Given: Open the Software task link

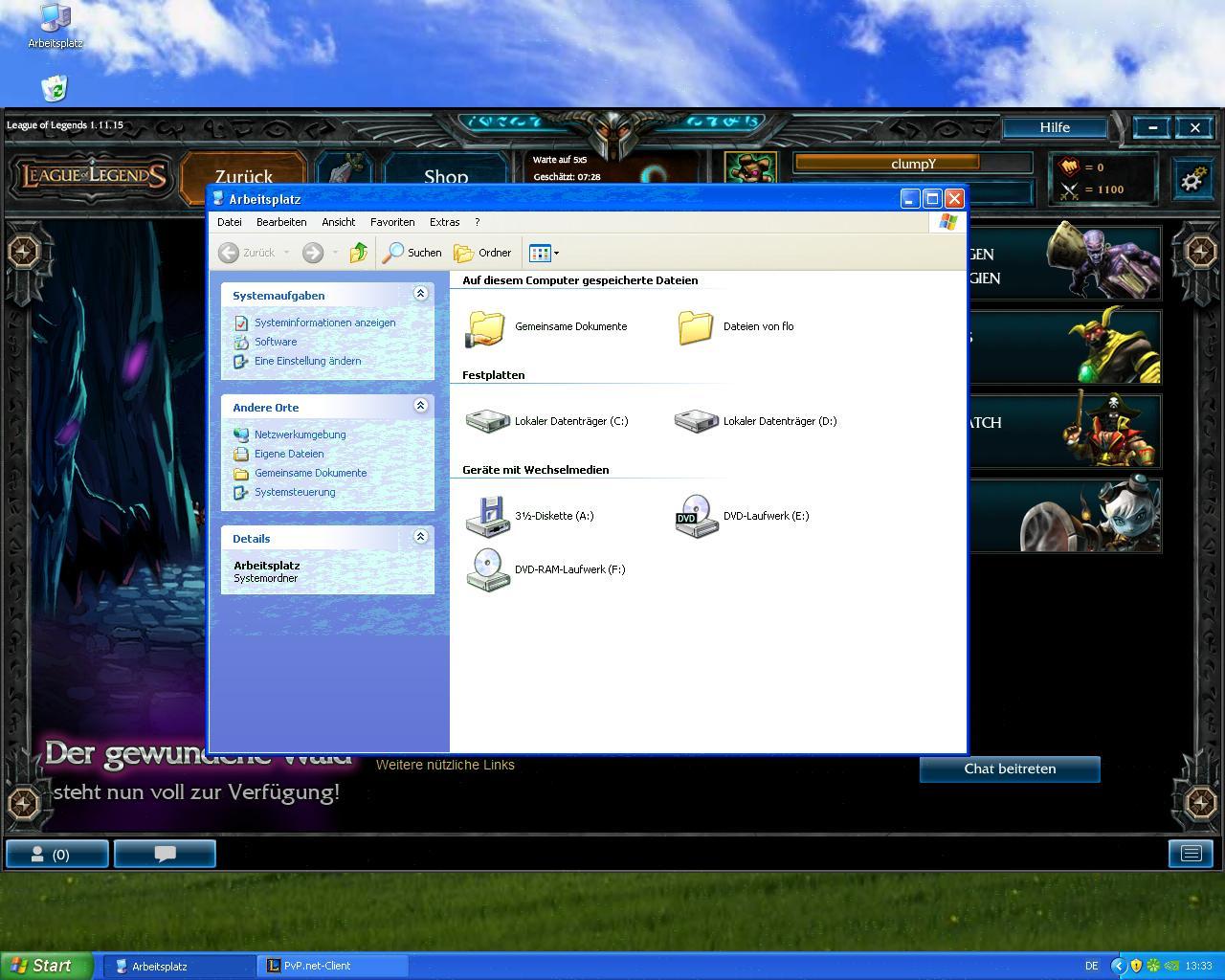Looking at the screenshot, I should click(276, 342).
